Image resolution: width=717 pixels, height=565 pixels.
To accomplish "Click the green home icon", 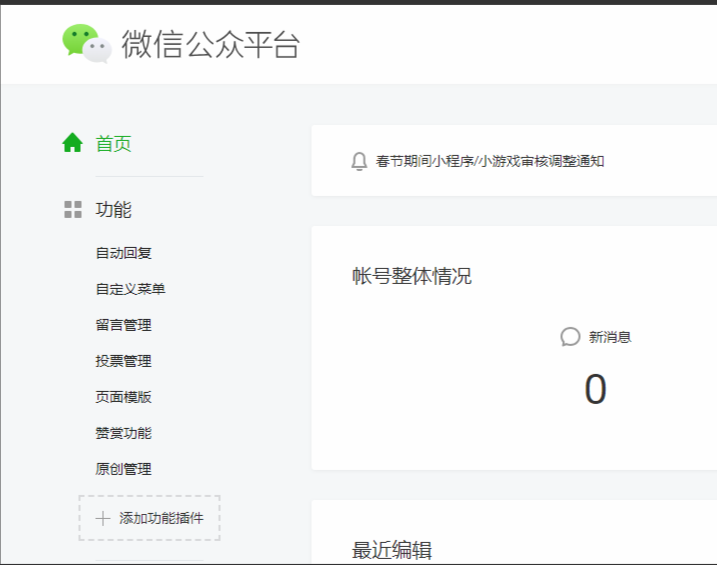I will pos(72,143).
